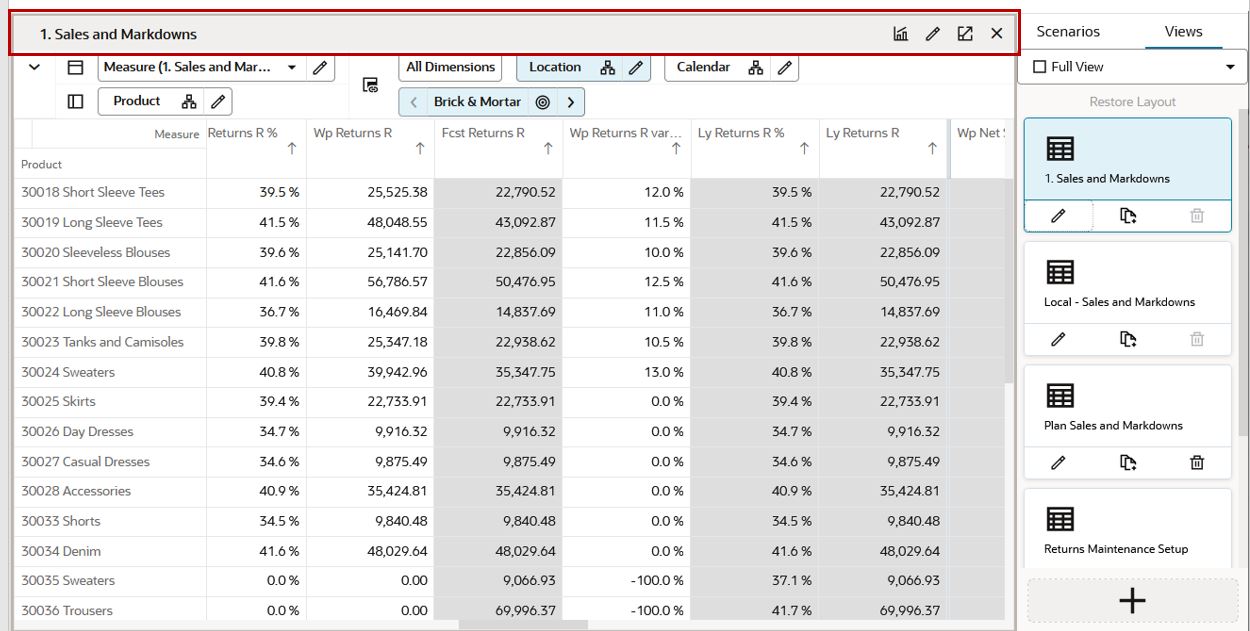1250x631 pixels.
Task: Click the Restore Layout option
Action: (1131, 100)
